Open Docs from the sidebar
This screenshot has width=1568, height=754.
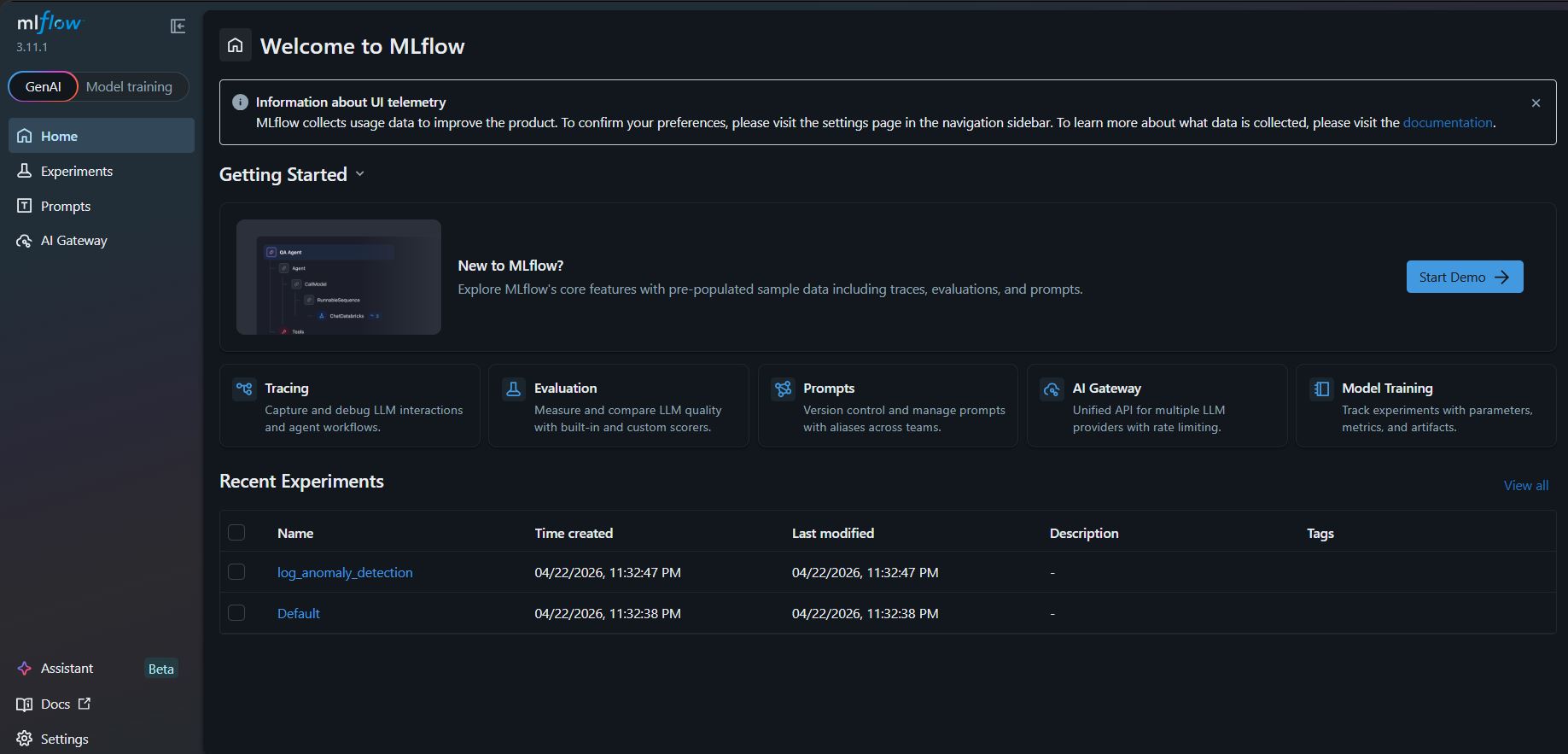click(x=102, y=704)
